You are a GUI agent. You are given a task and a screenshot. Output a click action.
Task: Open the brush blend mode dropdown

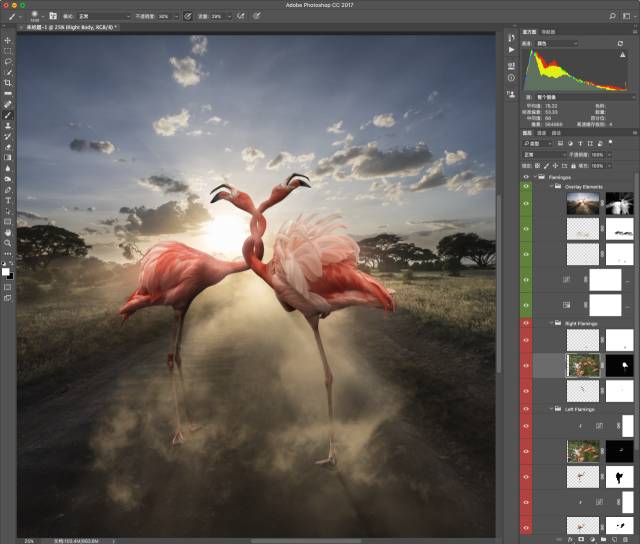click(103, 16)
